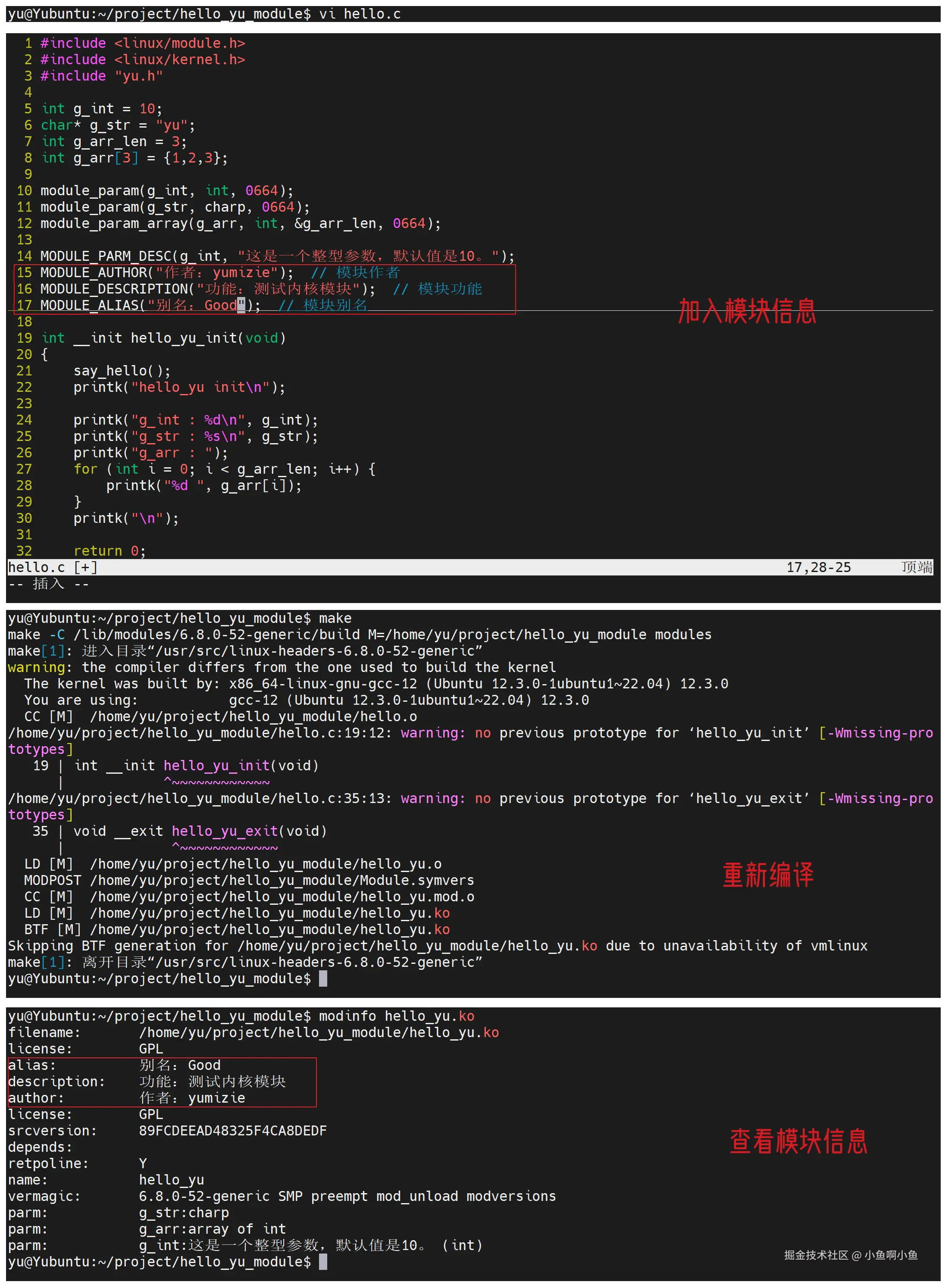Click the vim status bar filename hello.c [+]
The image size is (945, 1288).
(x=53, y=567)
